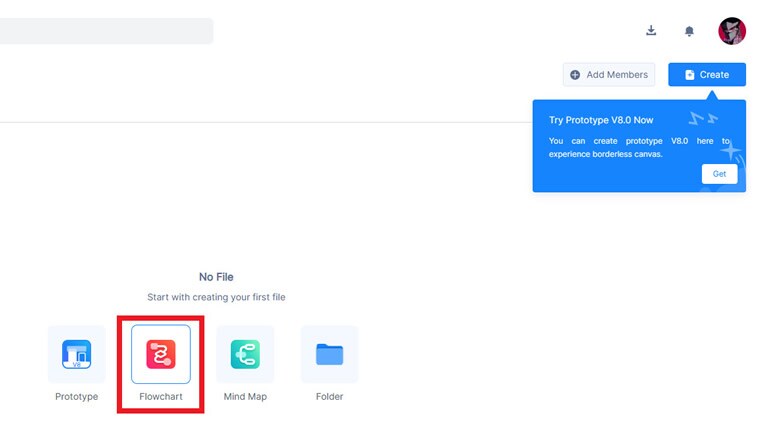The width and height of the screenshot is (770, 444).
Task: Open the downloads icon in the header
Action: 651,30
